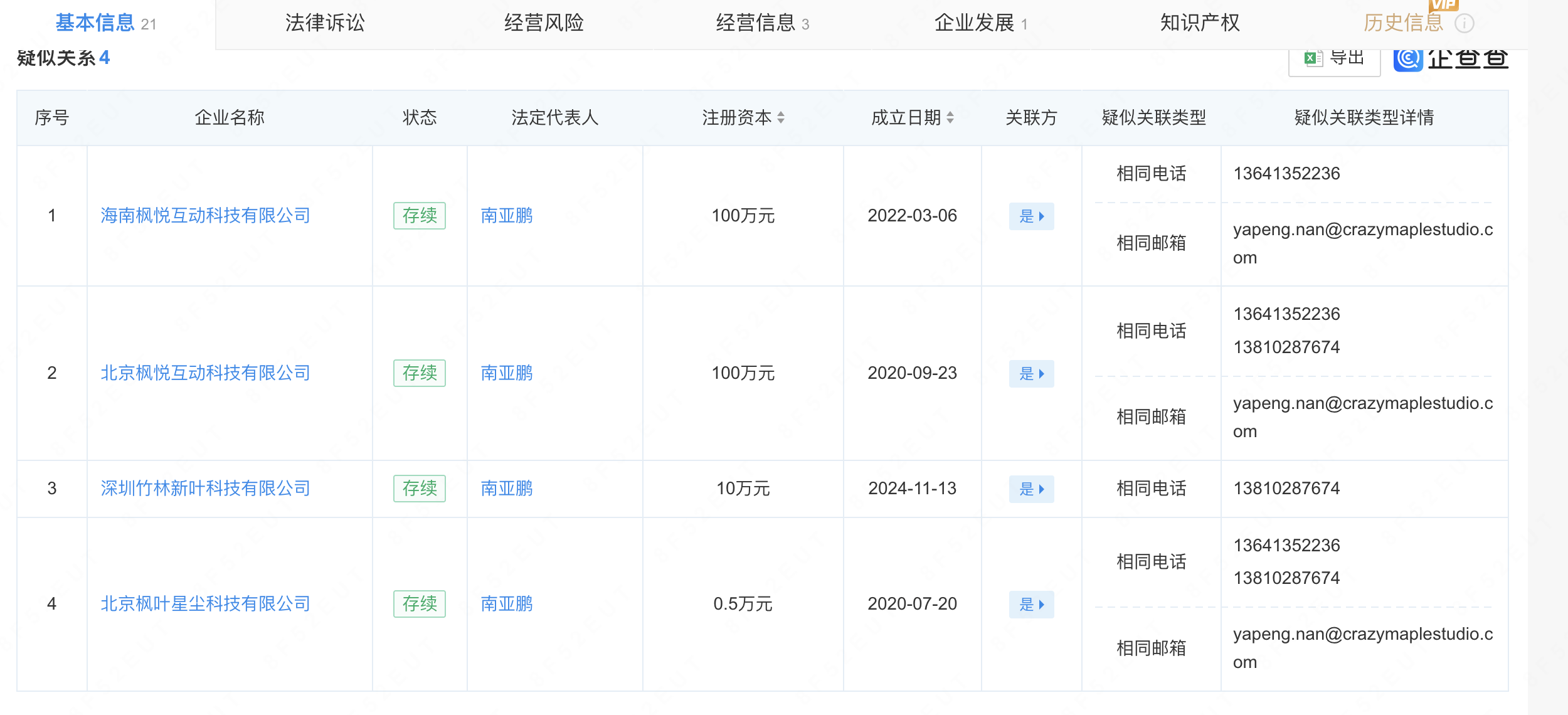Open the 企业发展 tab

point(975,23)
